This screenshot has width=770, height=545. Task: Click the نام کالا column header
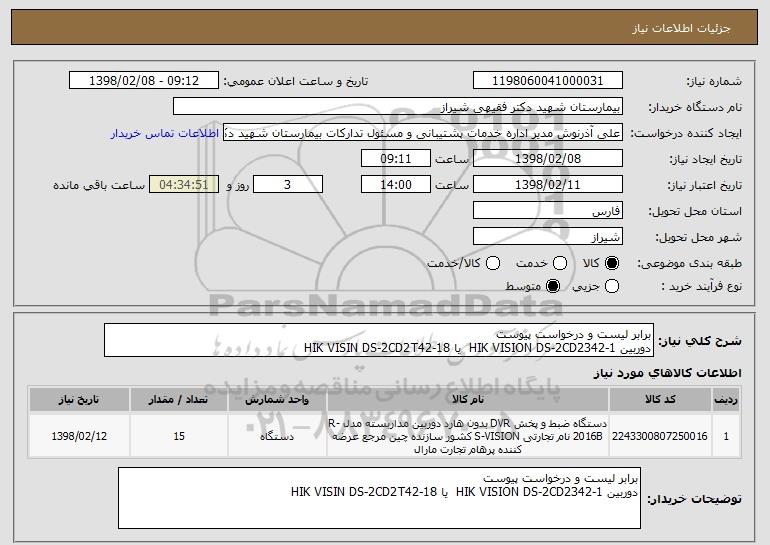click(x=468, y=400)
